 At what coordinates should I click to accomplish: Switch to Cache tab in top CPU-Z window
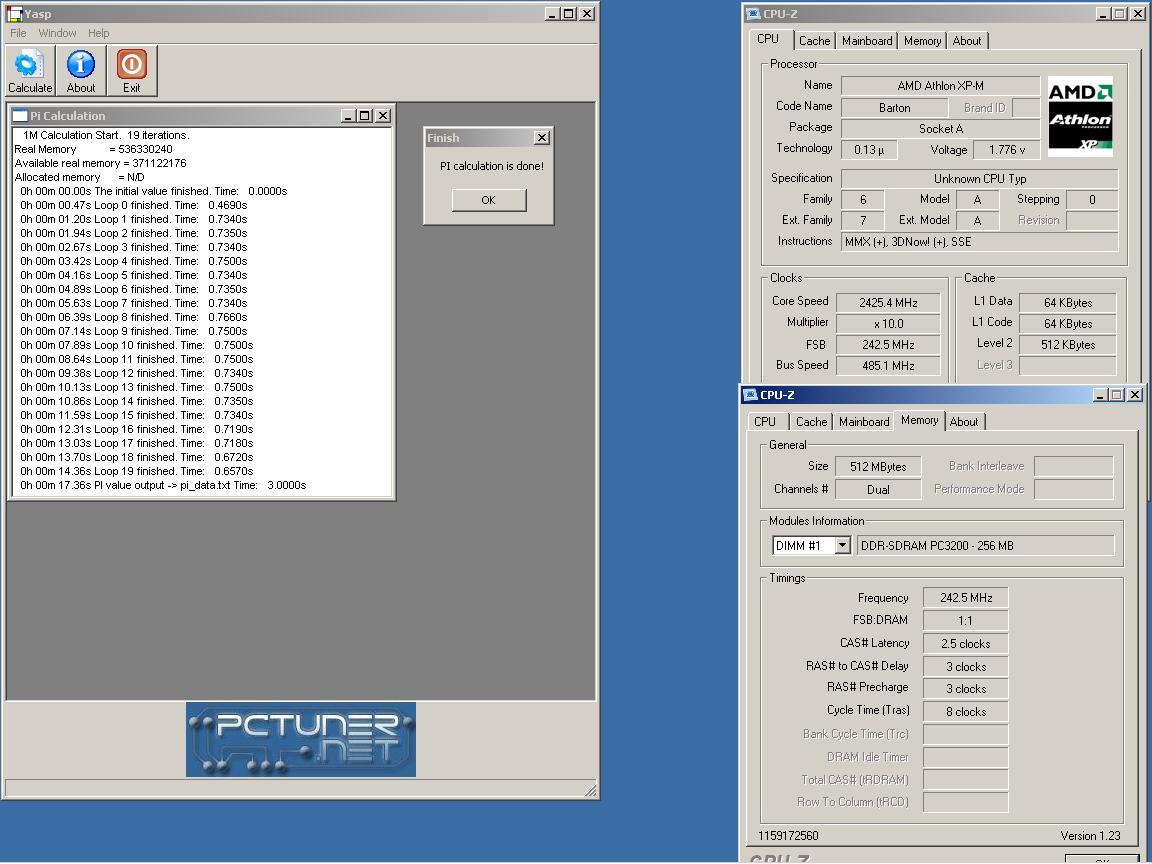click(x=815, y=41)
